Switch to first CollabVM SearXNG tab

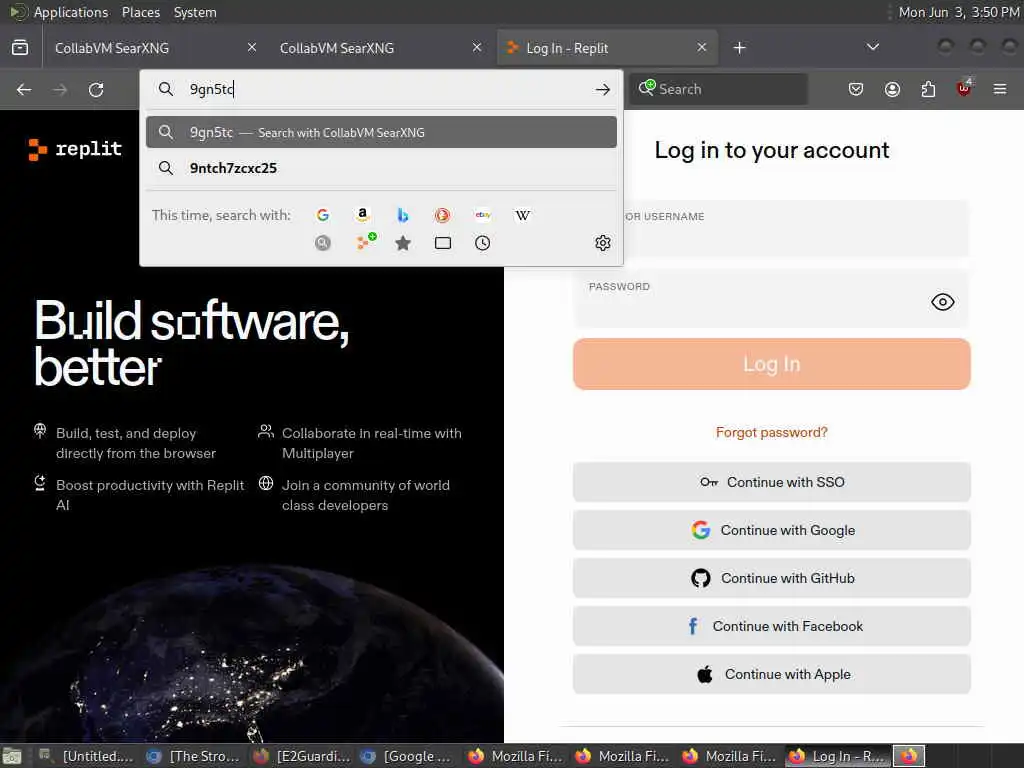[155, 48]
